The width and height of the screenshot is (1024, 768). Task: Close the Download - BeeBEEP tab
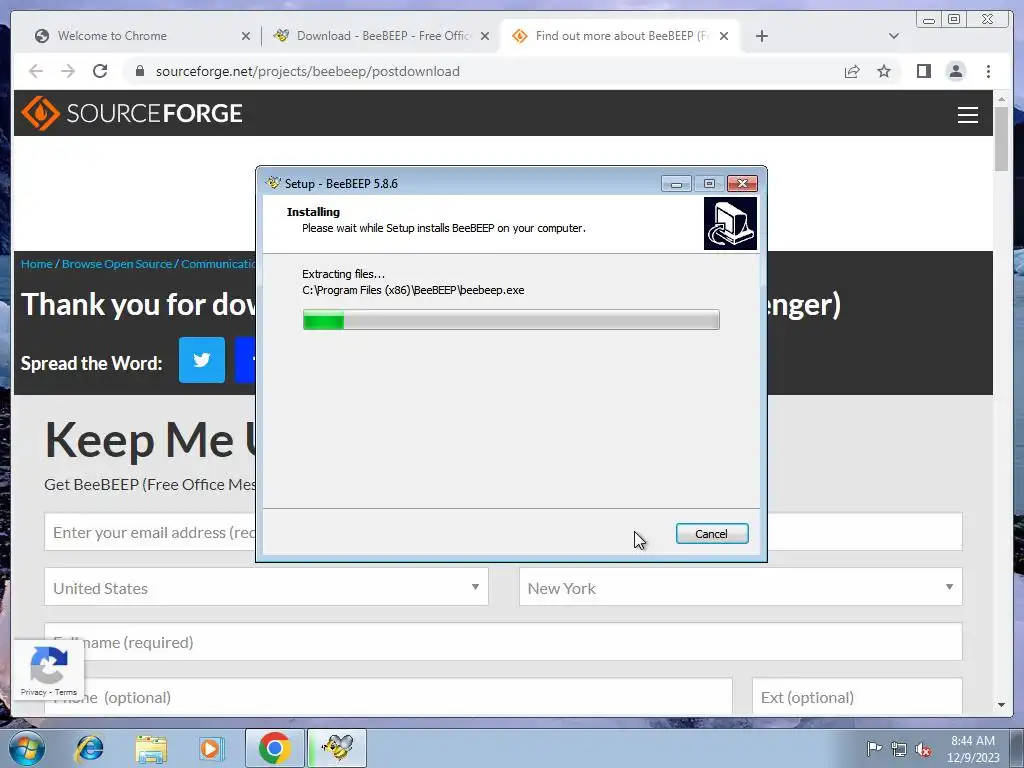click(485, 36)
